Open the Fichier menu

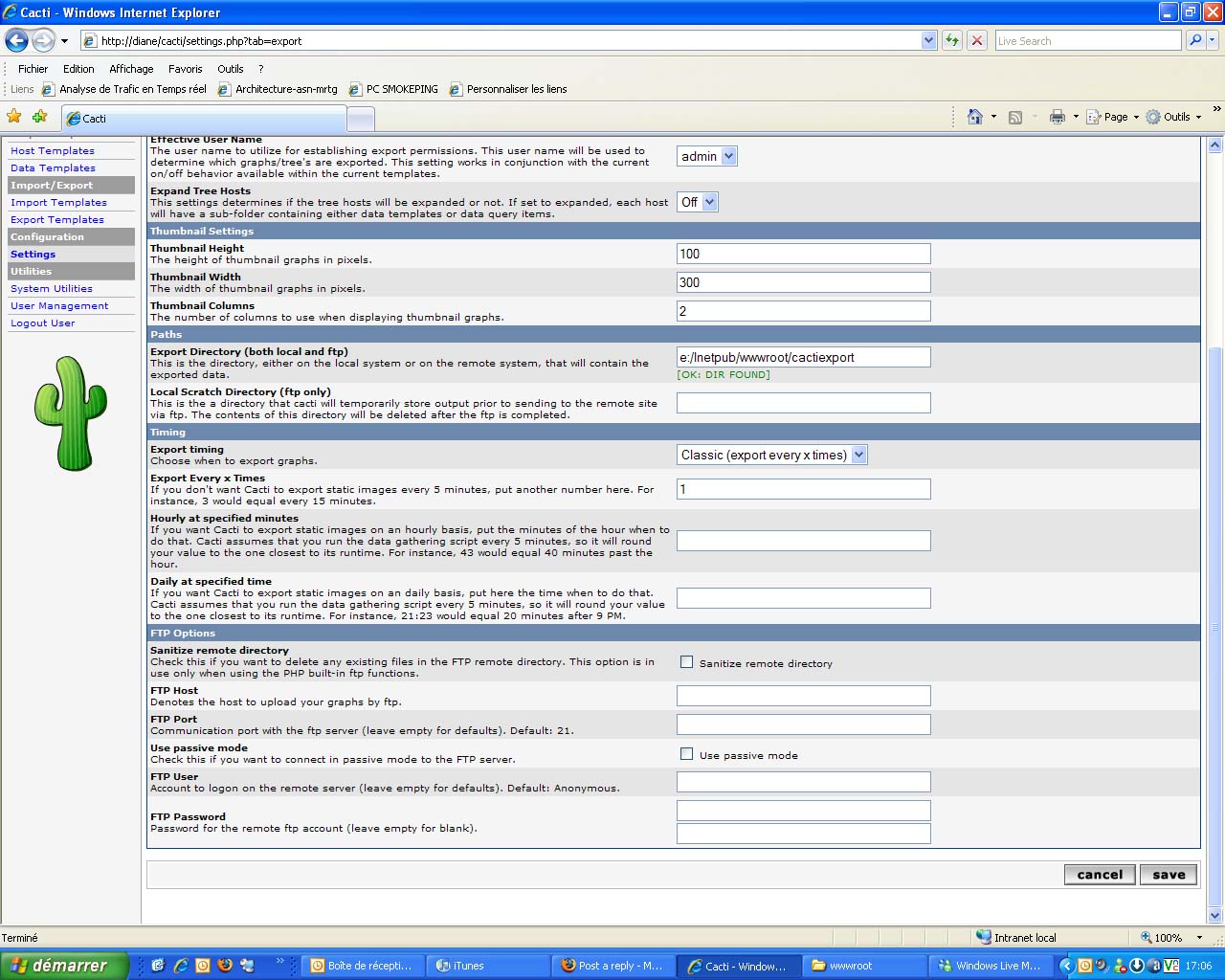click(33, 69)
